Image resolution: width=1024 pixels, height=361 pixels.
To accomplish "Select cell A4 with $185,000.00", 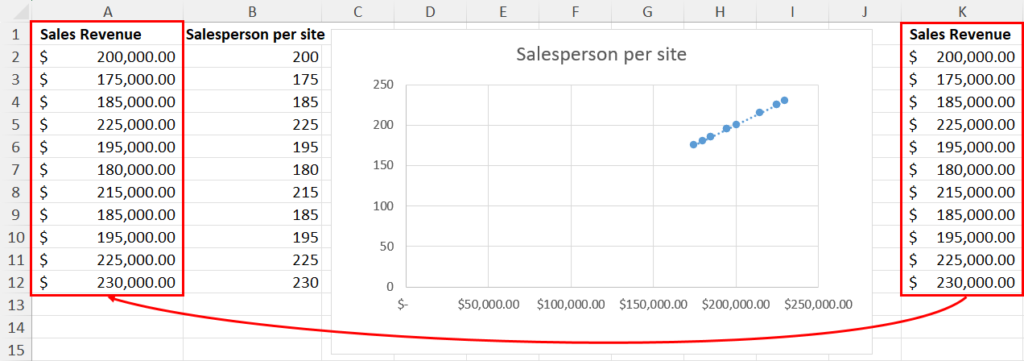I will [107, 102].
